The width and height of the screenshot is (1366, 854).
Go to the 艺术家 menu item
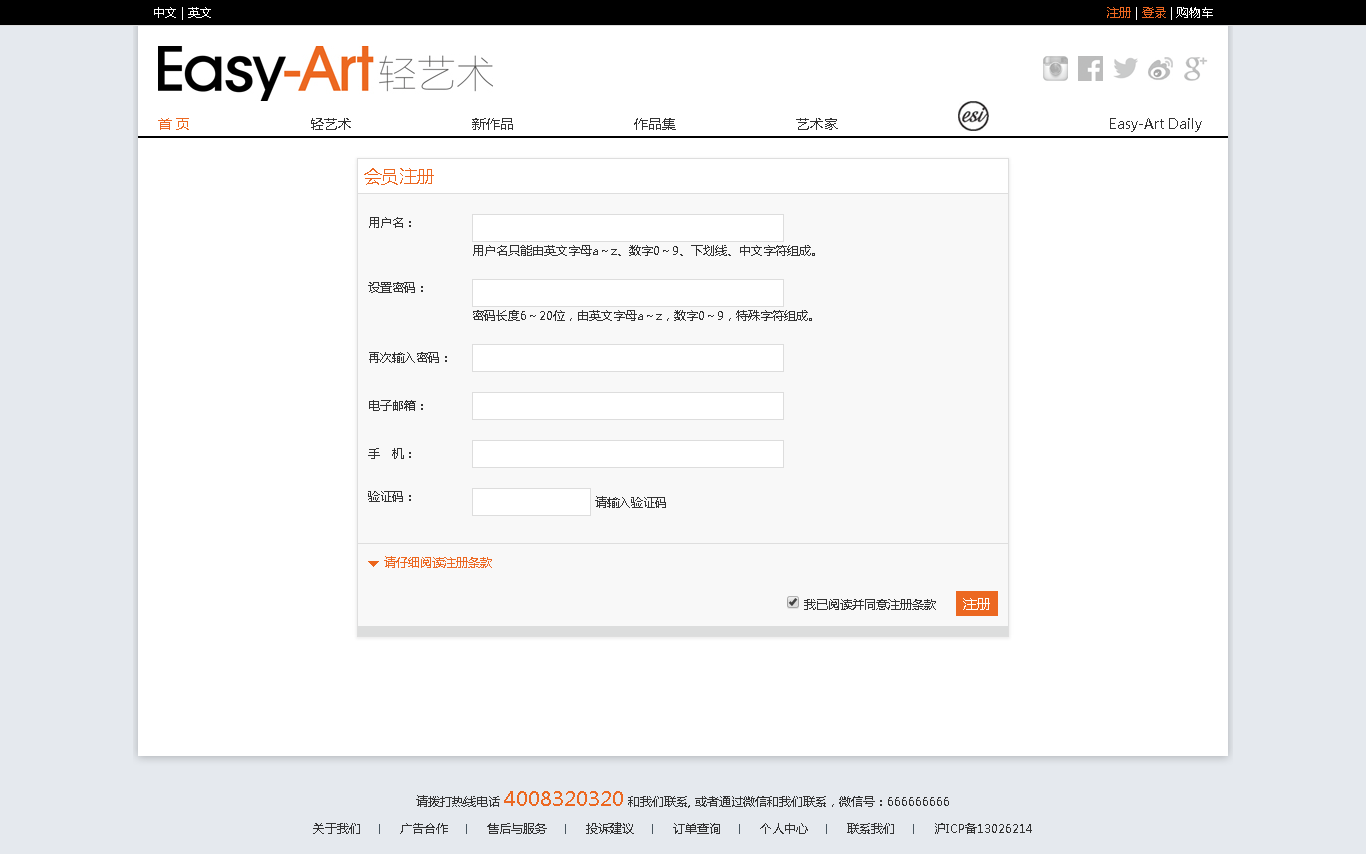816,124
